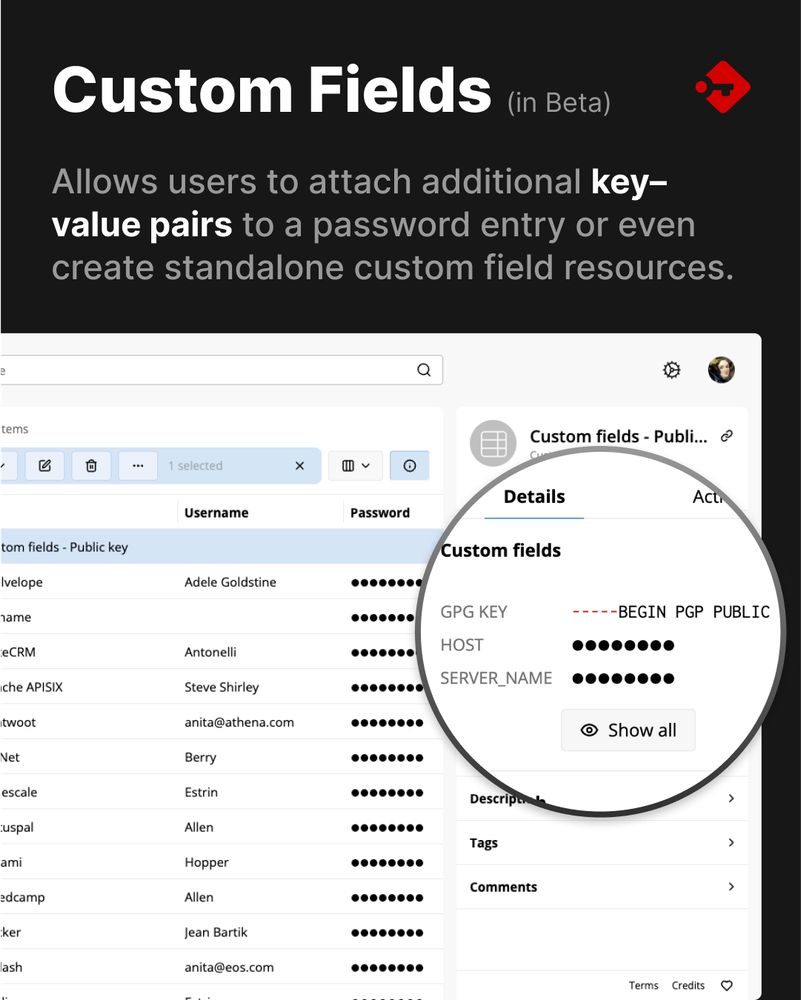Image resolution: width=801 pixels, height=1000 pixels.
Task: Click the Adele Goldstine username cell
Action: (230, 582)
